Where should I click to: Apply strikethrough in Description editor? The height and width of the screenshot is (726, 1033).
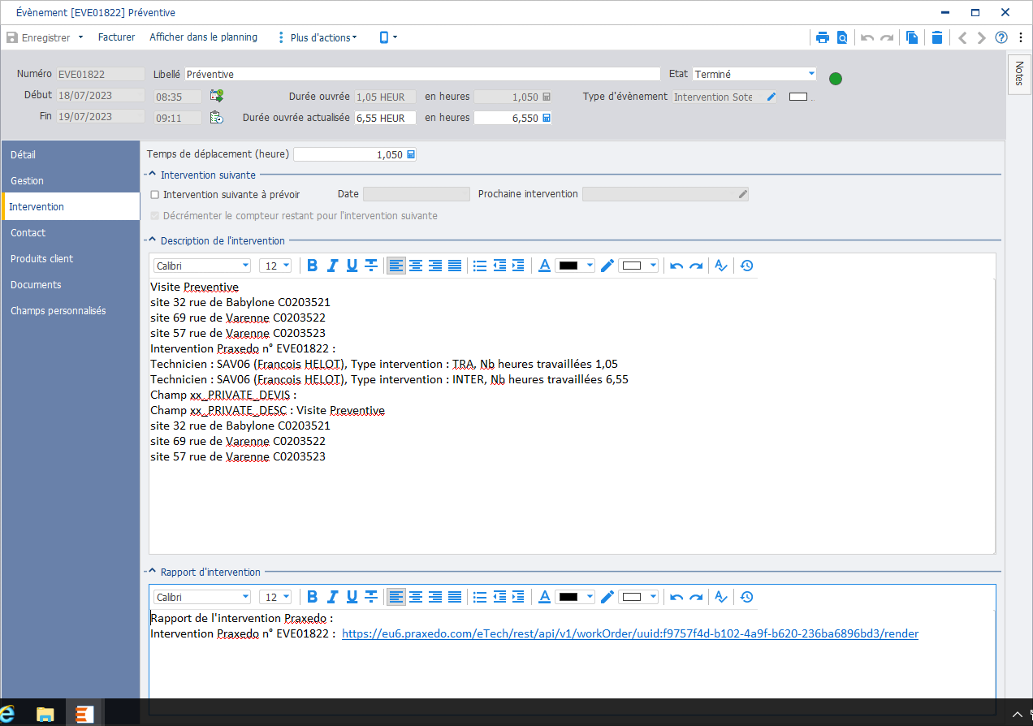[372, 265]
